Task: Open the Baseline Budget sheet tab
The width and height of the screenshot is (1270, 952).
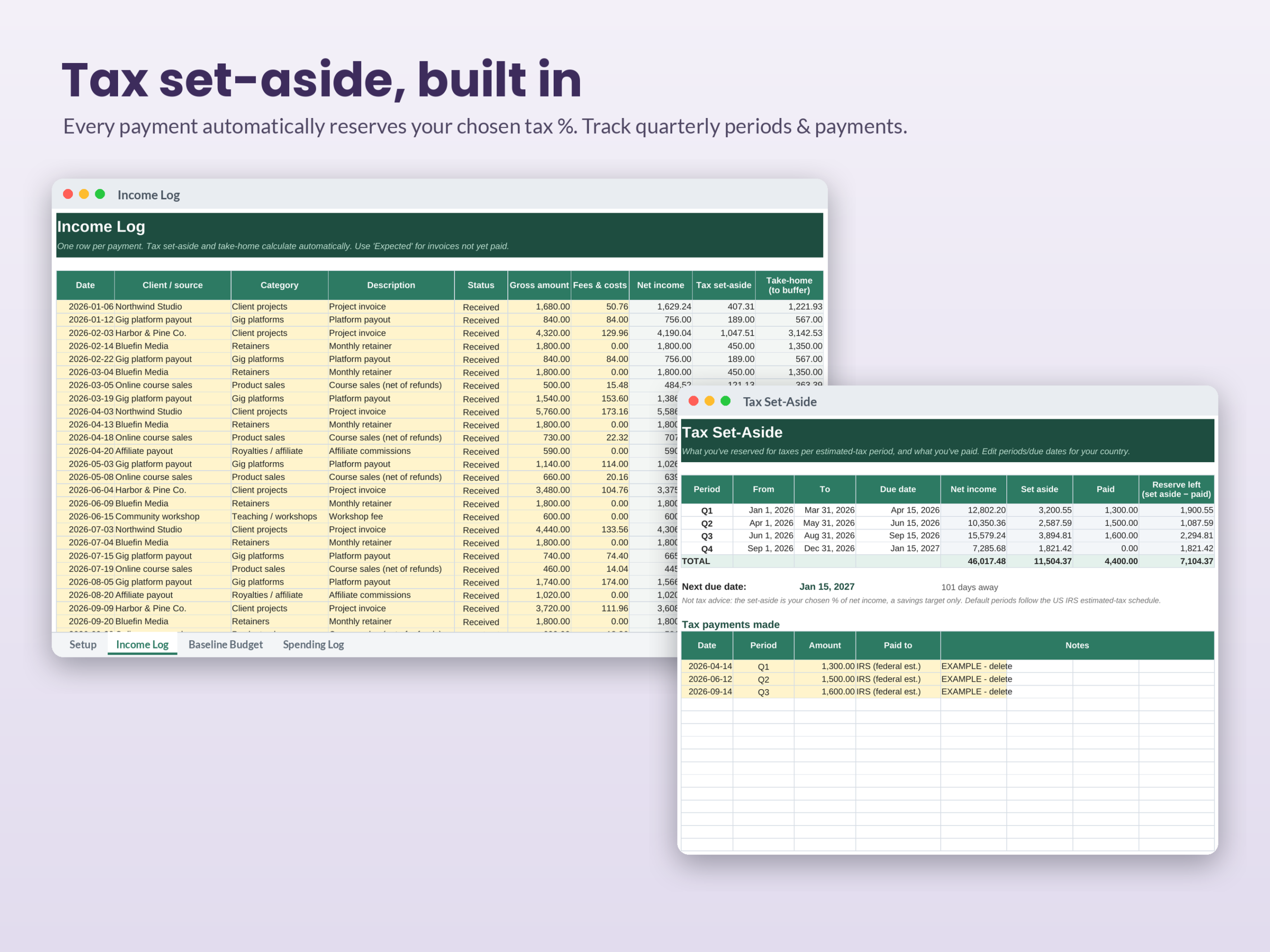Action: [226, 645]
